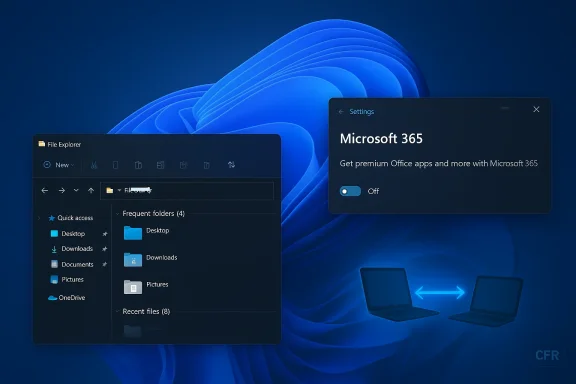The width and height of the screenshot is (576, 384).
Task: Click the Cut scissors icon
Action: pyautogui.click(x=94, y=165)
